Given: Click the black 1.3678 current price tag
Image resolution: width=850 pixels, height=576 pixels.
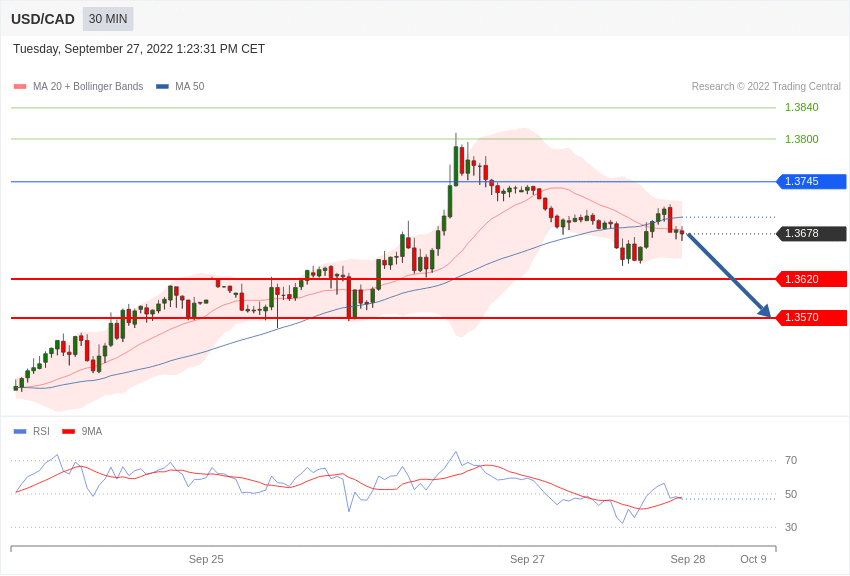Looking at the screenshot, I should pos(812,234).
